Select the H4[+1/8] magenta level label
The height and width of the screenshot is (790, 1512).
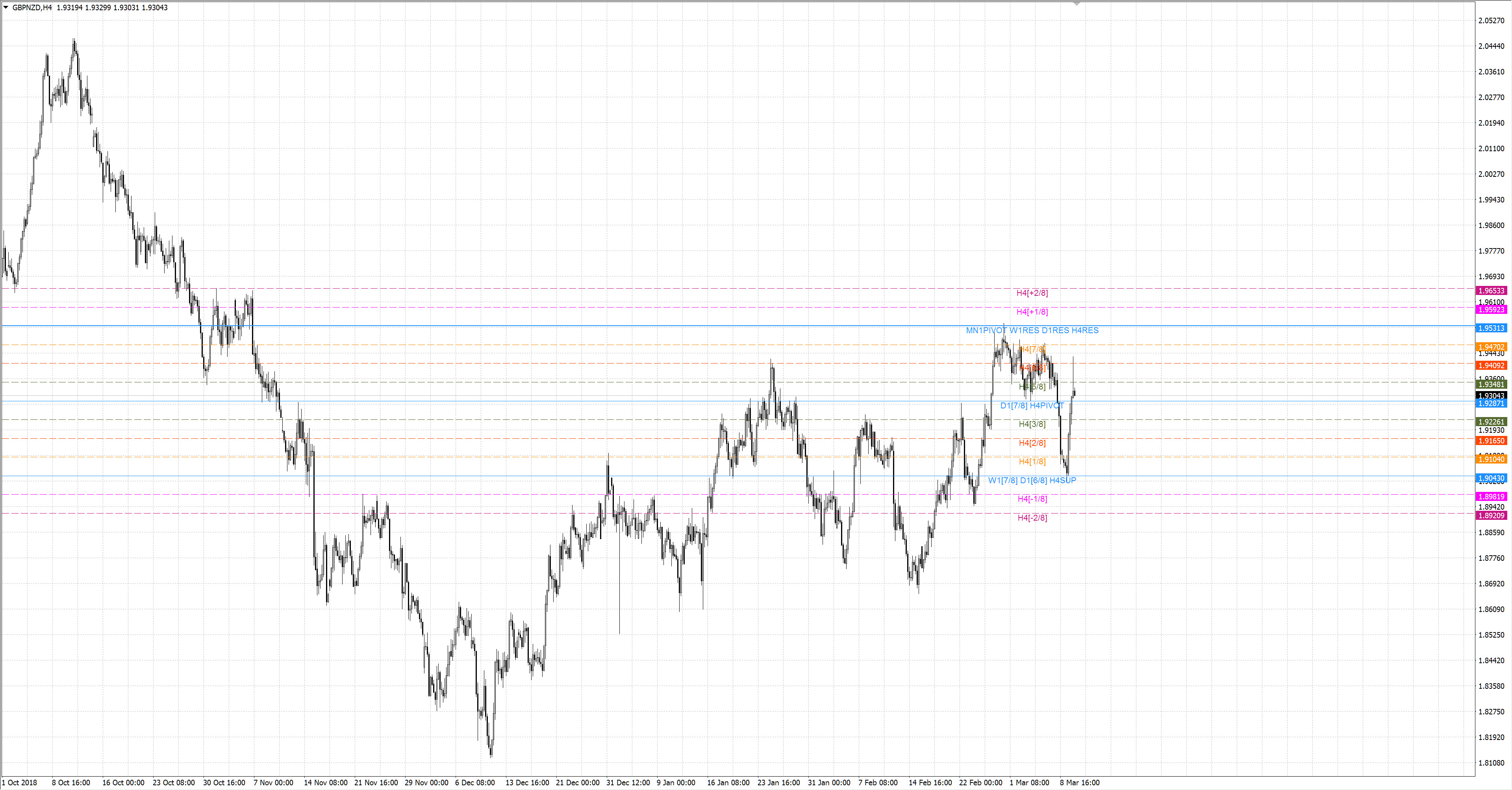(1032, 312)
